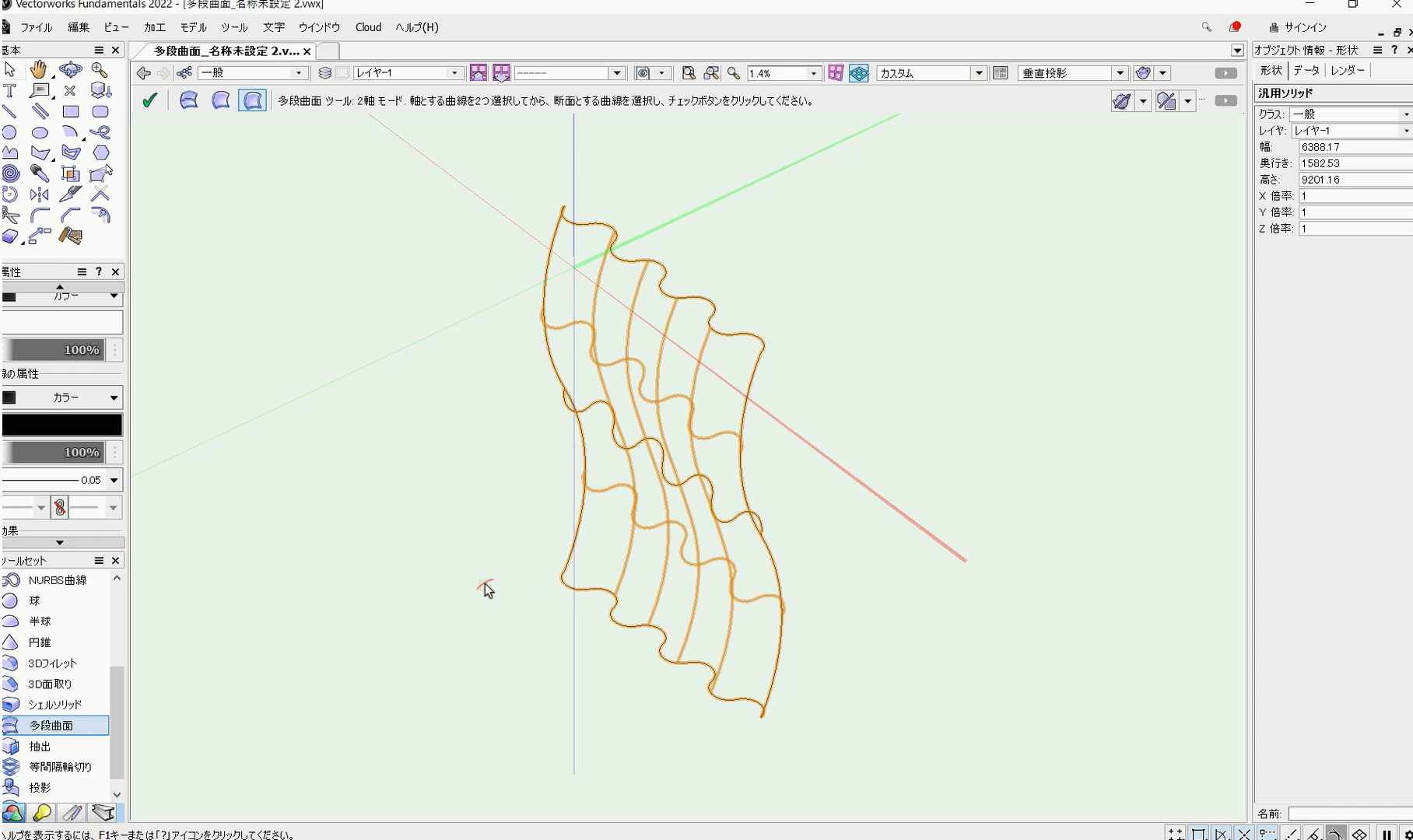Open the モデル menu
Screen dimensions: 1413x840
tap(193, 27)
